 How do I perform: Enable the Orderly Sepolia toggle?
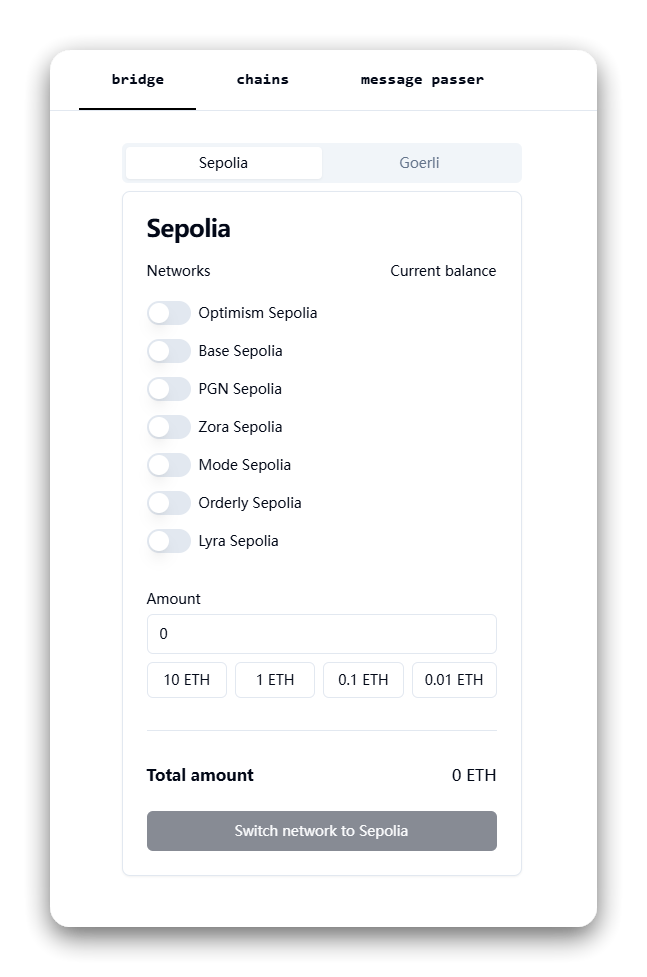click(169, 503)
